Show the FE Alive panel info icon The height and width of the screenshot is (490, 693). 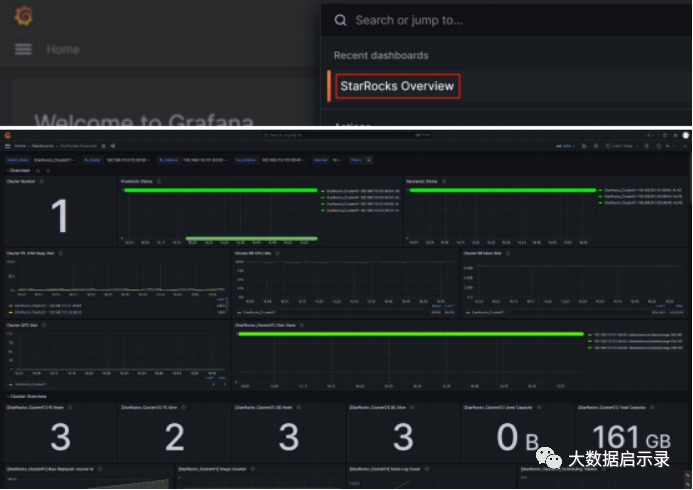183,407
